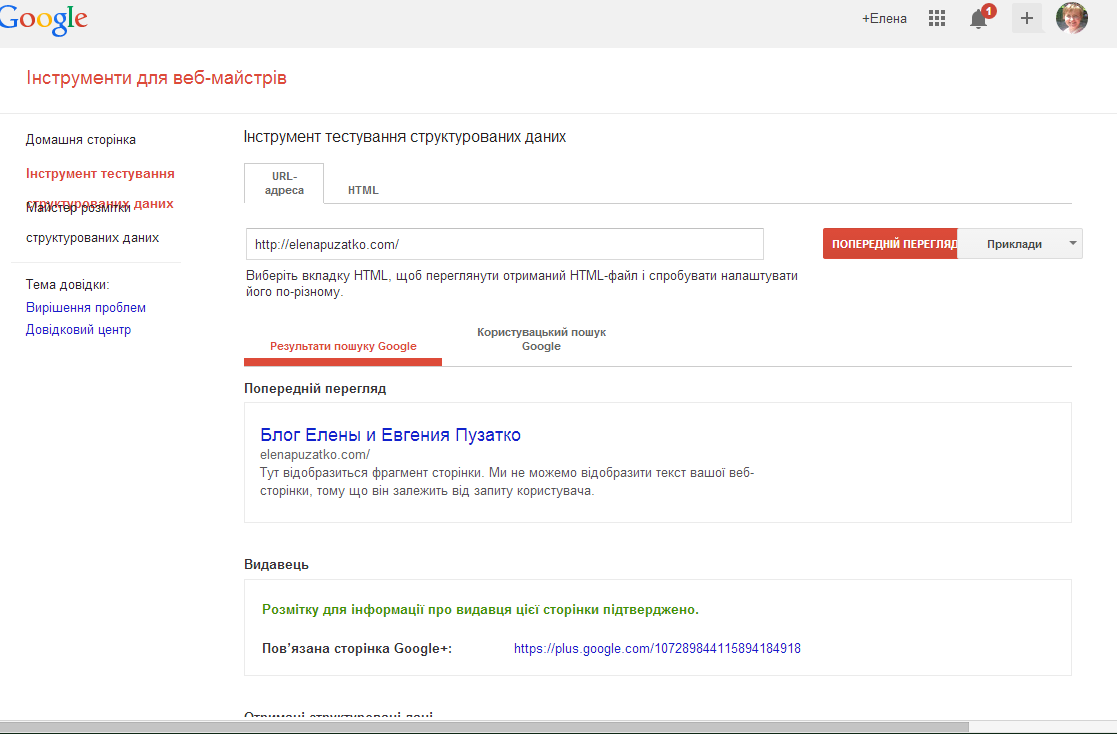Go to Домашня сторінка
1117x734 pixels.
(80, 140)
